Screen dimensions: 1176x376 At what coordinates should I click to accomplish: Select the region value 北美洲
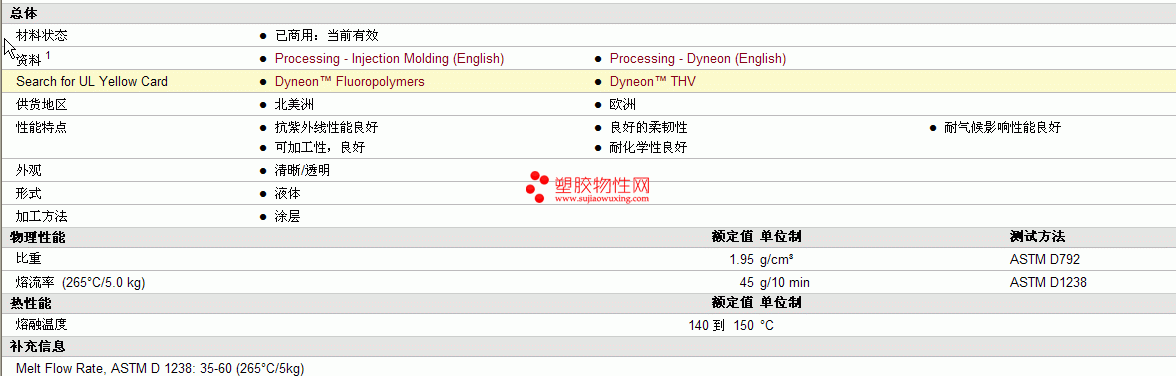point(294,104)
